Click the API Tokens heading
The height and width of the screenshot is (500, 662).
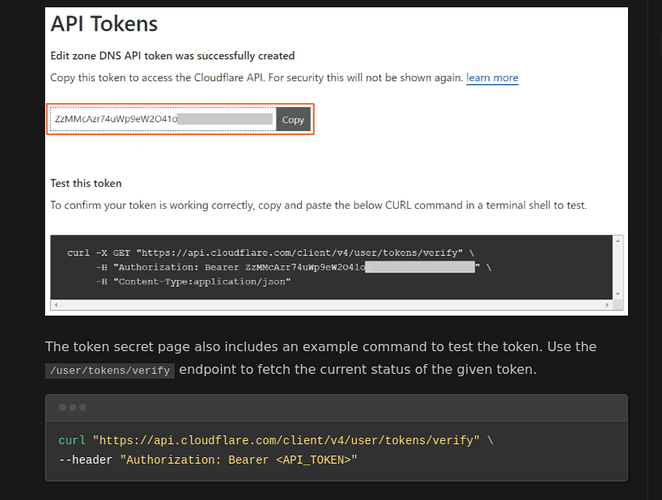(x=104, y=24)
